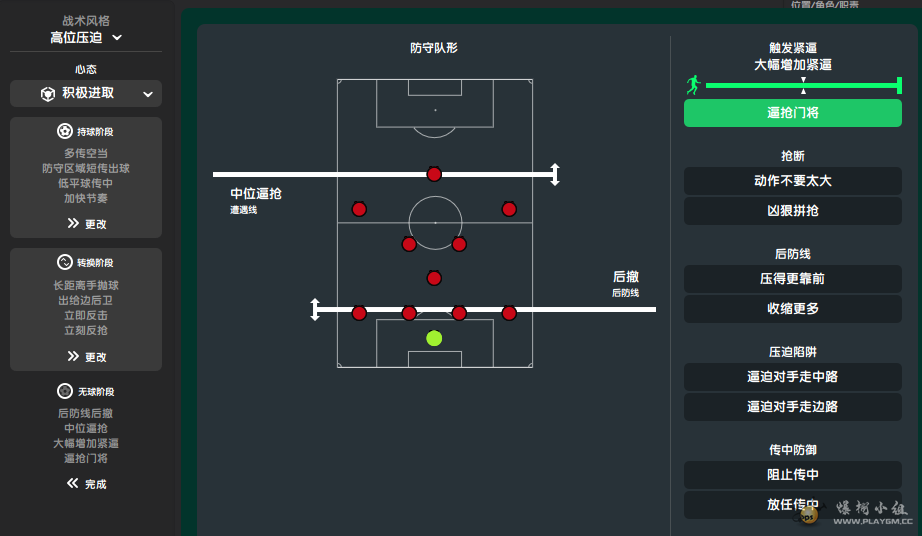Click the green running man pressing icon

[693, 85]
